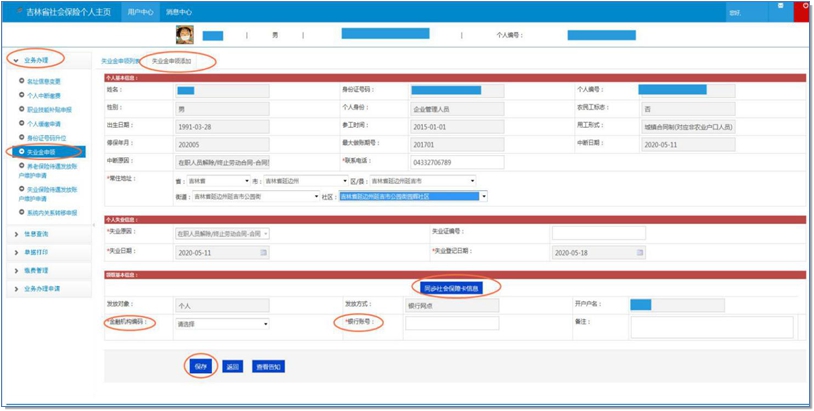Viewport: 814px width, 411px height.
Task: Click the 保存 save button
Action: (x=201, y=366)
